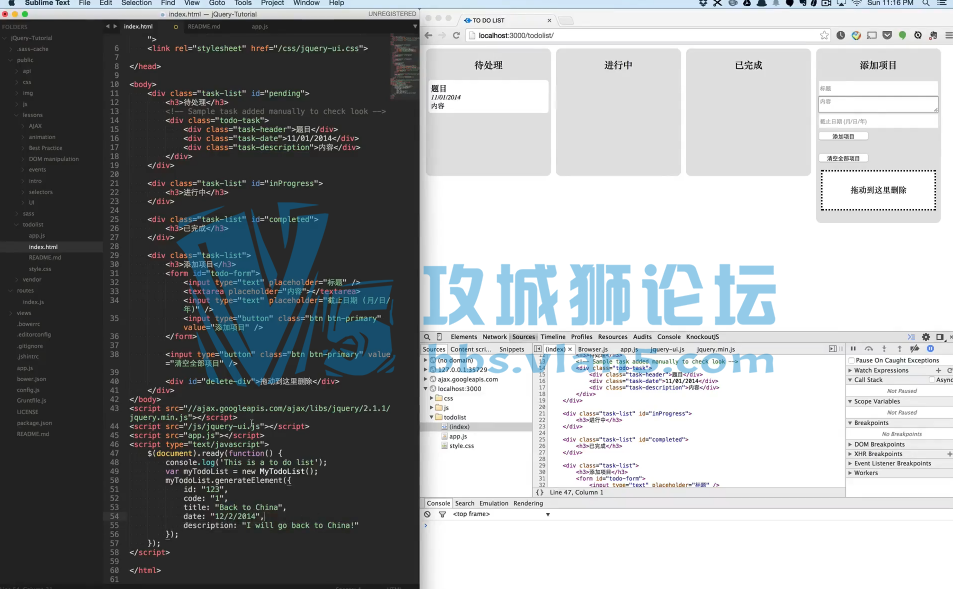Screen dimensions: 953x589
Task: Select Gruntfile.js in Sublime sidebar
Action: 31,401
